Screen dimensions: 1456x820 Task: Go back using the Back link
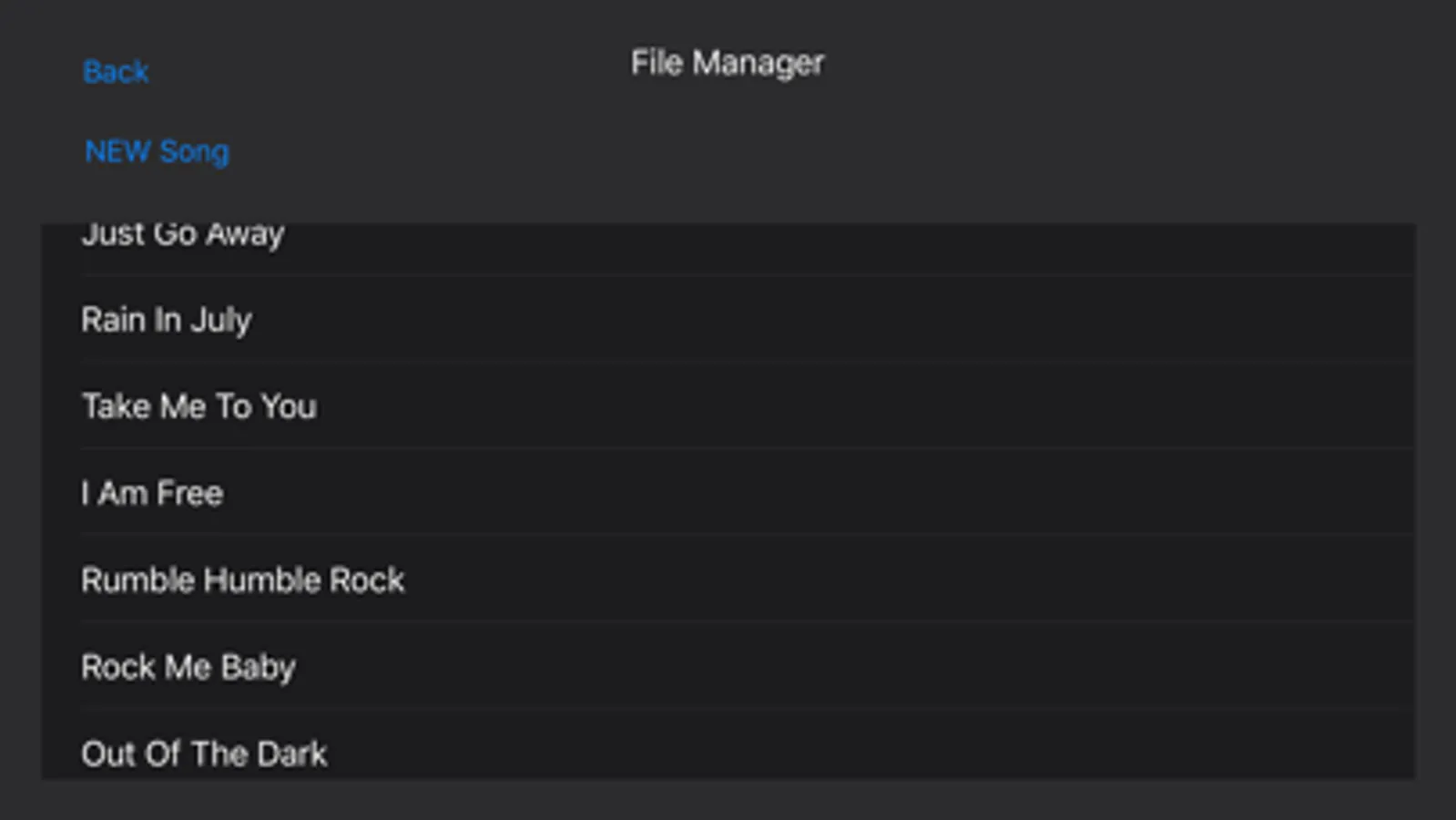tap(115, 72)
